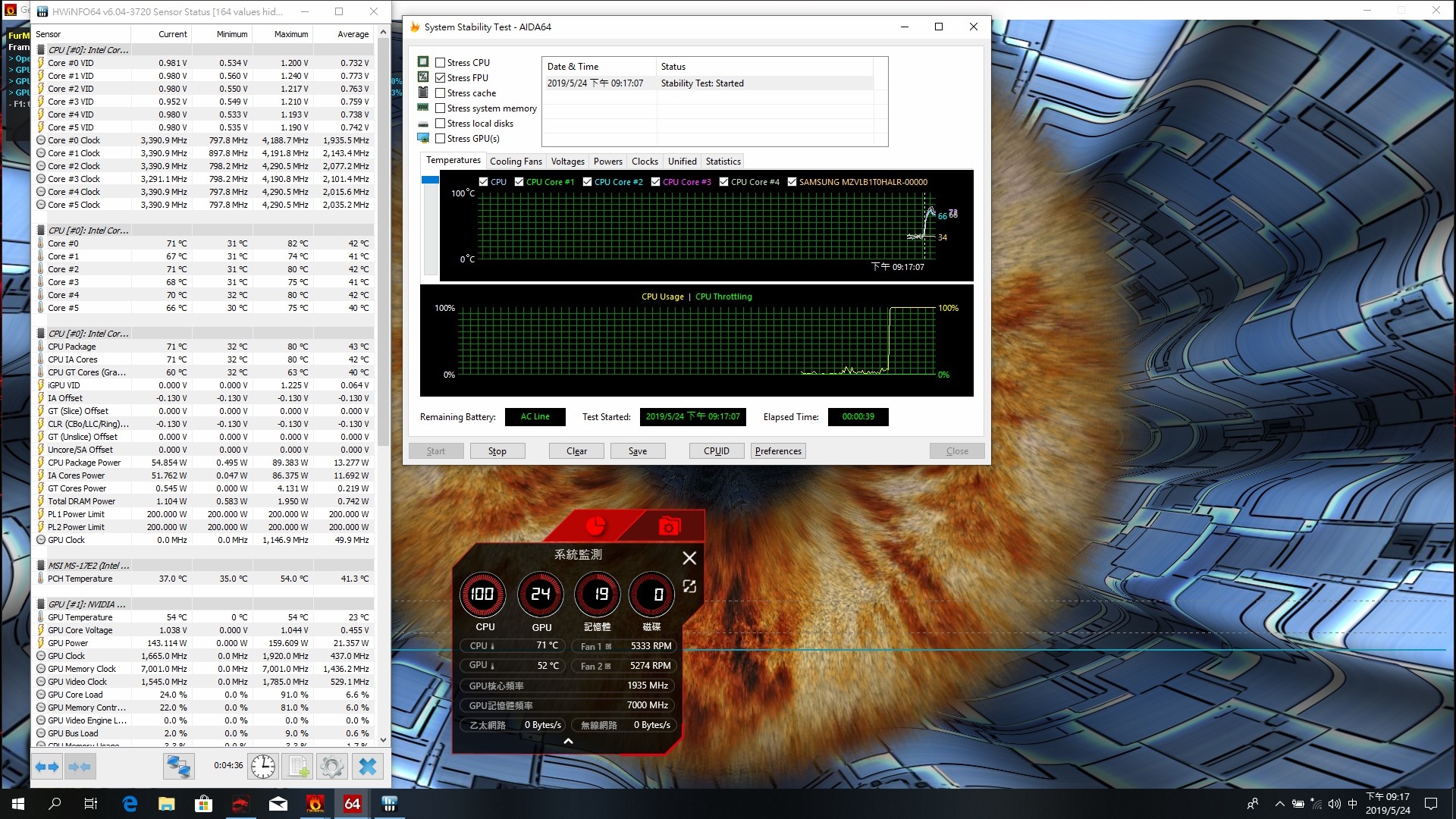This screenshot has height=819, width=1456.
Task: Click the blue expand-columns arrows icon
Action: coord(47,767)
